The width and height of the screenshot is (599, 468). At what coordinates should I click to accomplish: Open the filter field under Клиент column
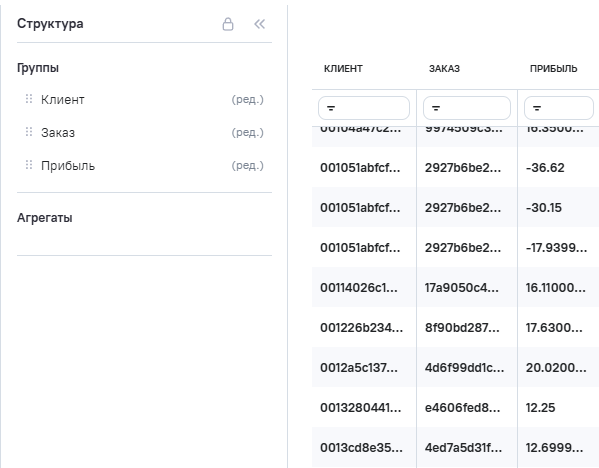(364, 108)
